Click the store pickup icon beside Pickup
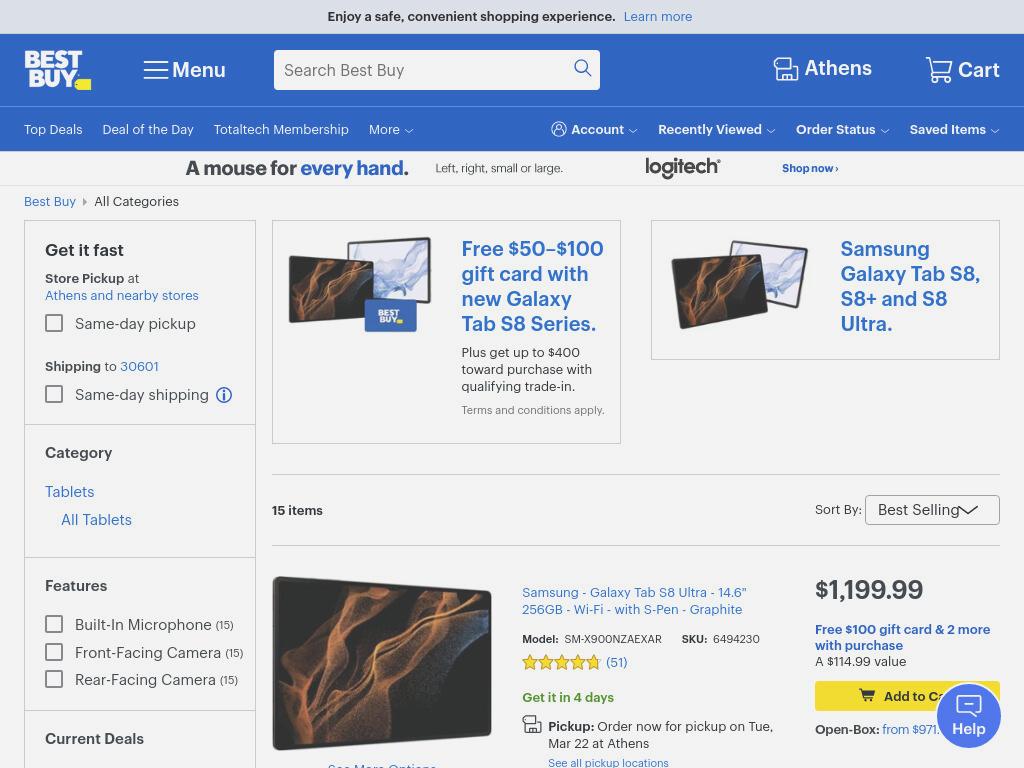Viewport: 1024px width, 768px height. point(532,725)
